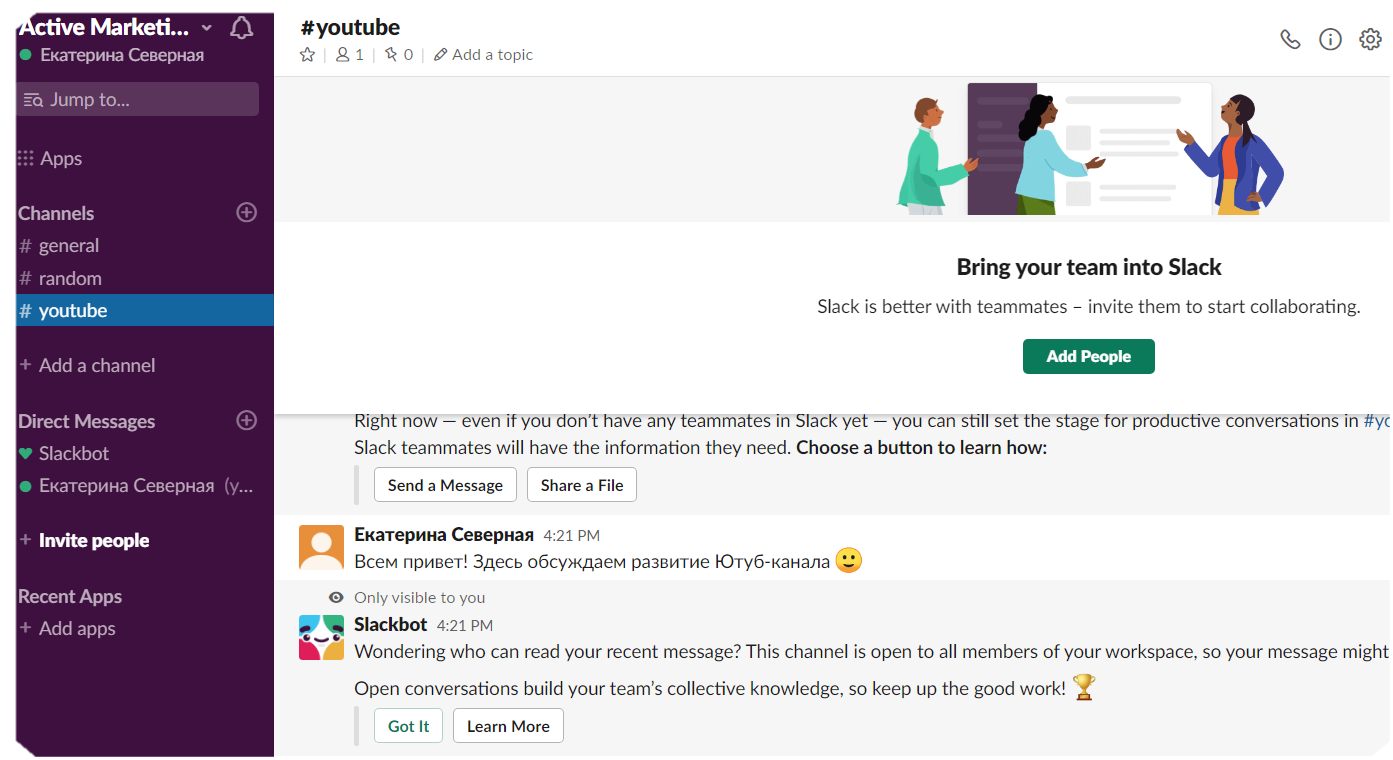
Task: Click the #youtube channel title
Action: tap(350, 27)
